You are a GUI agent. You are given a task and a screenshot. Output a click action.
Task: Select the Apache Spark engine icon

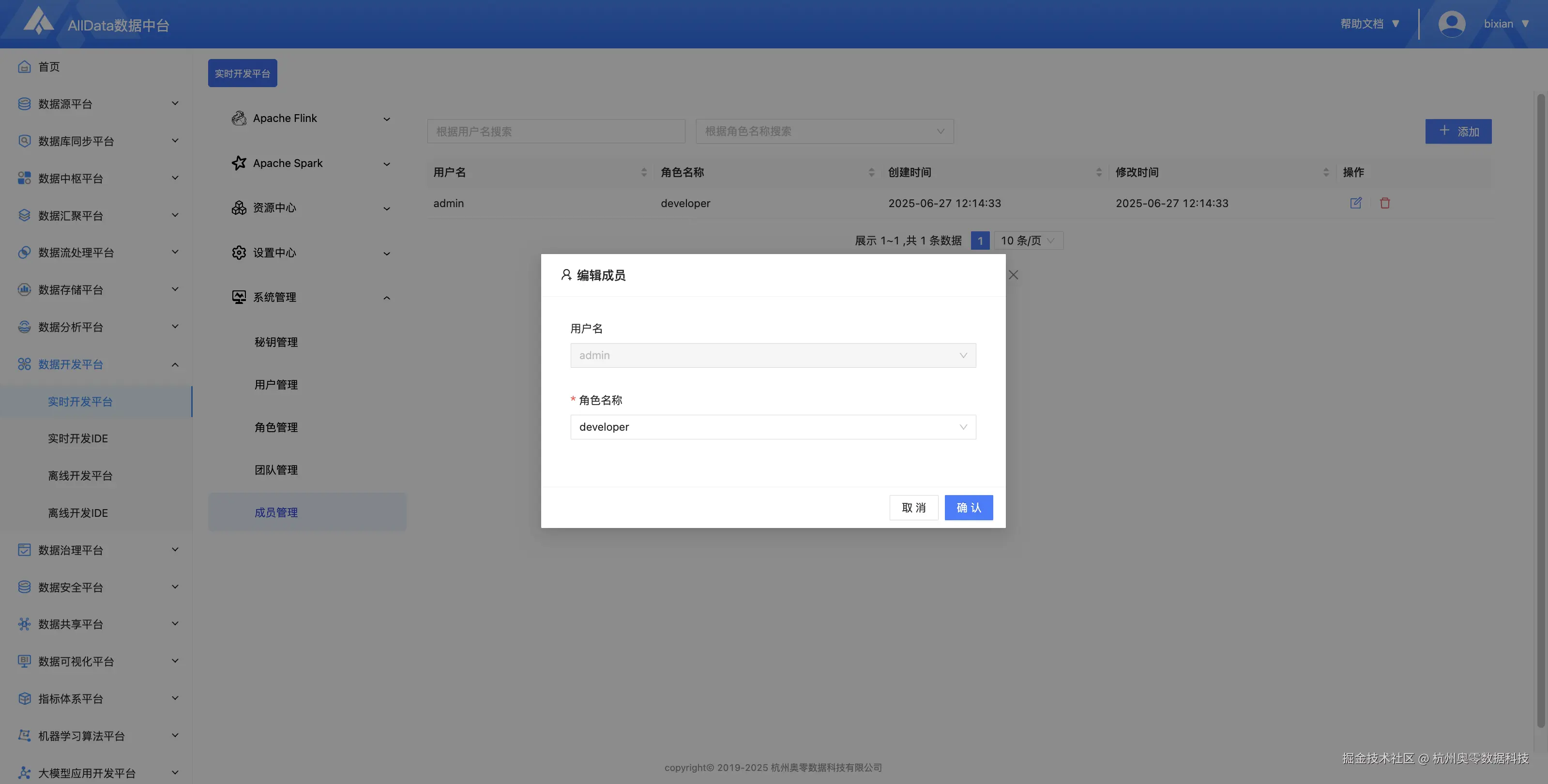tap(239, 163)
